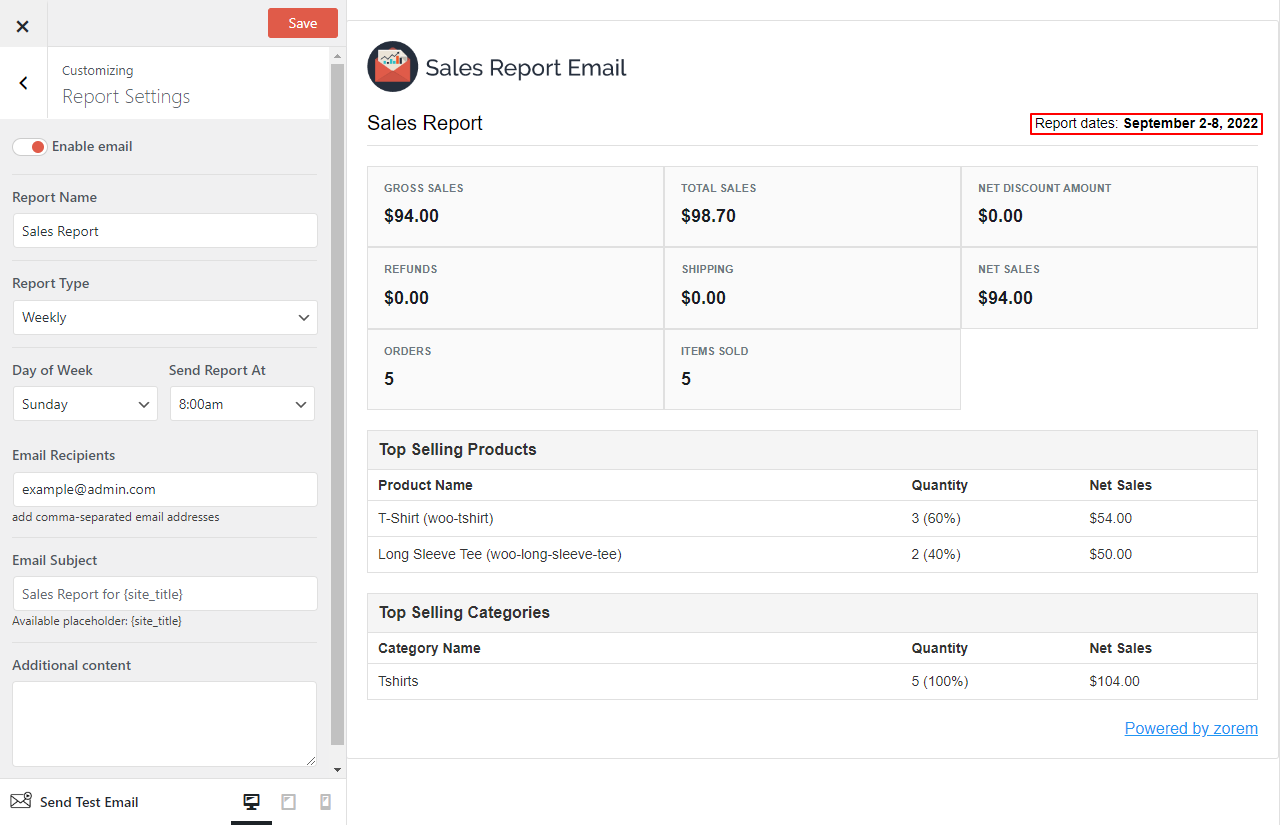
Task: Click the Tshirts category name
Action: click(x=396, y=681)
